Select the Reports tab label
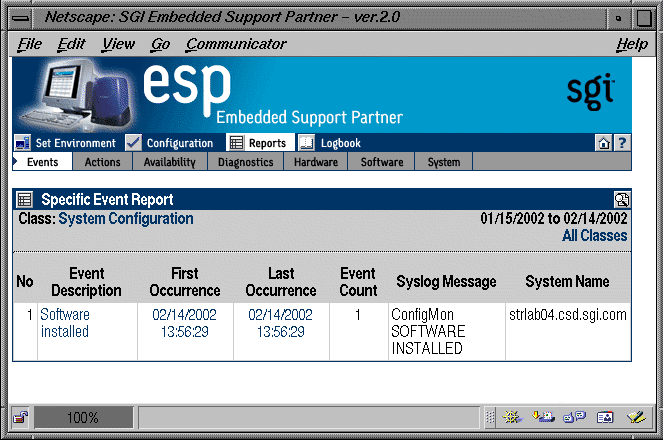Screen dimensions: 663x440 click(267, 143)
